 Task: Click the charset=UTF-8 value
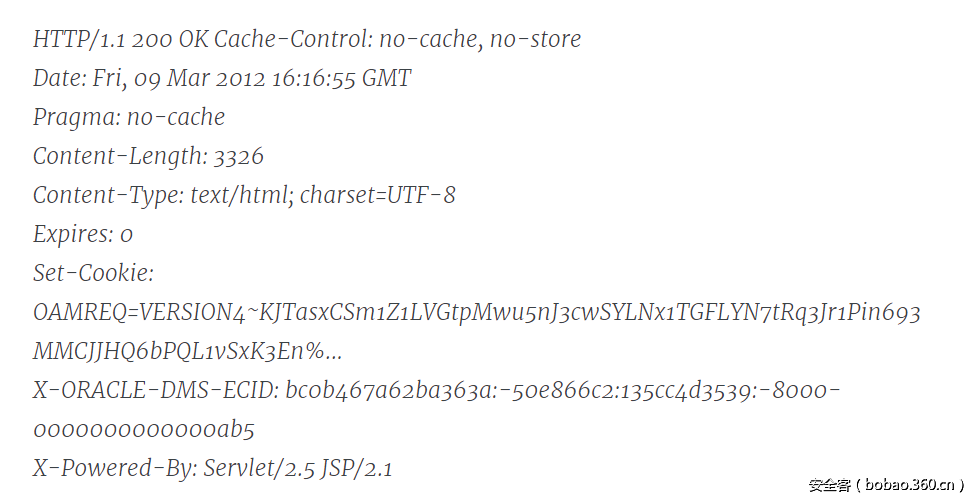coord(377,195)
